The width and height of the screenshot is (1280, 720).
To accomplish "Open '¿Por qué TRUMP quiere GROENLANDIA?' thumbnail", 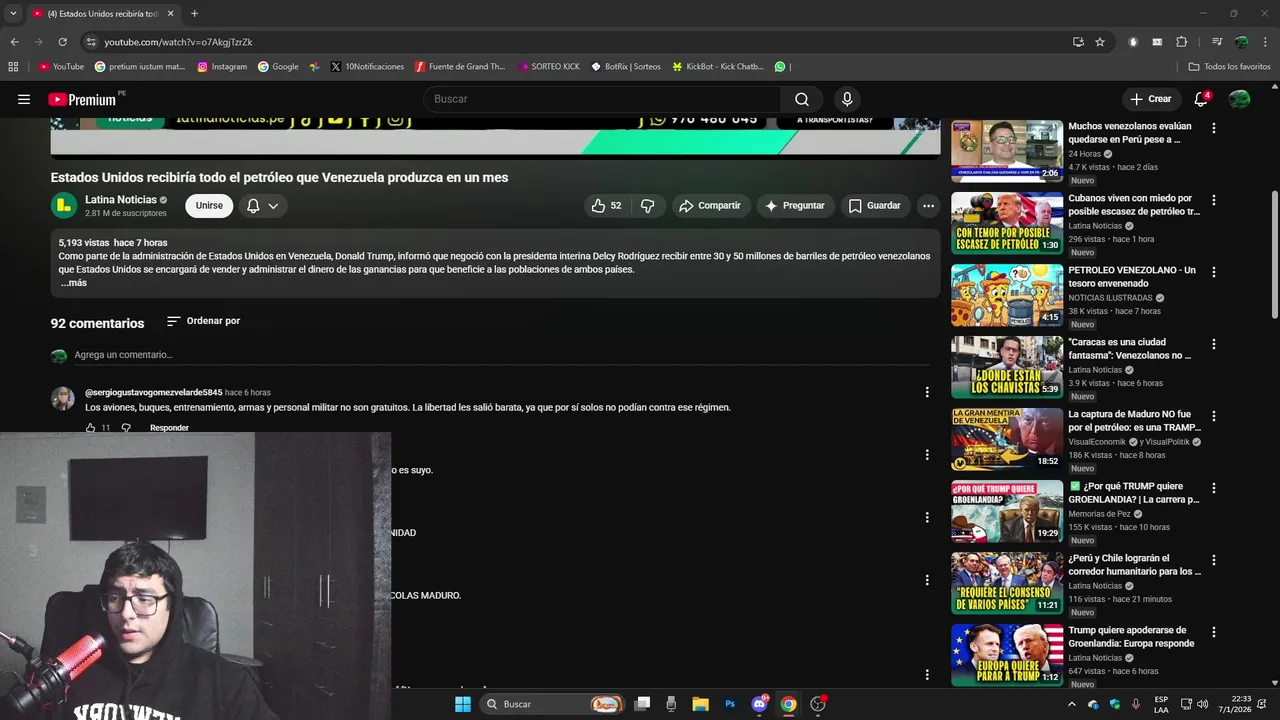I will click(1007, 511).
